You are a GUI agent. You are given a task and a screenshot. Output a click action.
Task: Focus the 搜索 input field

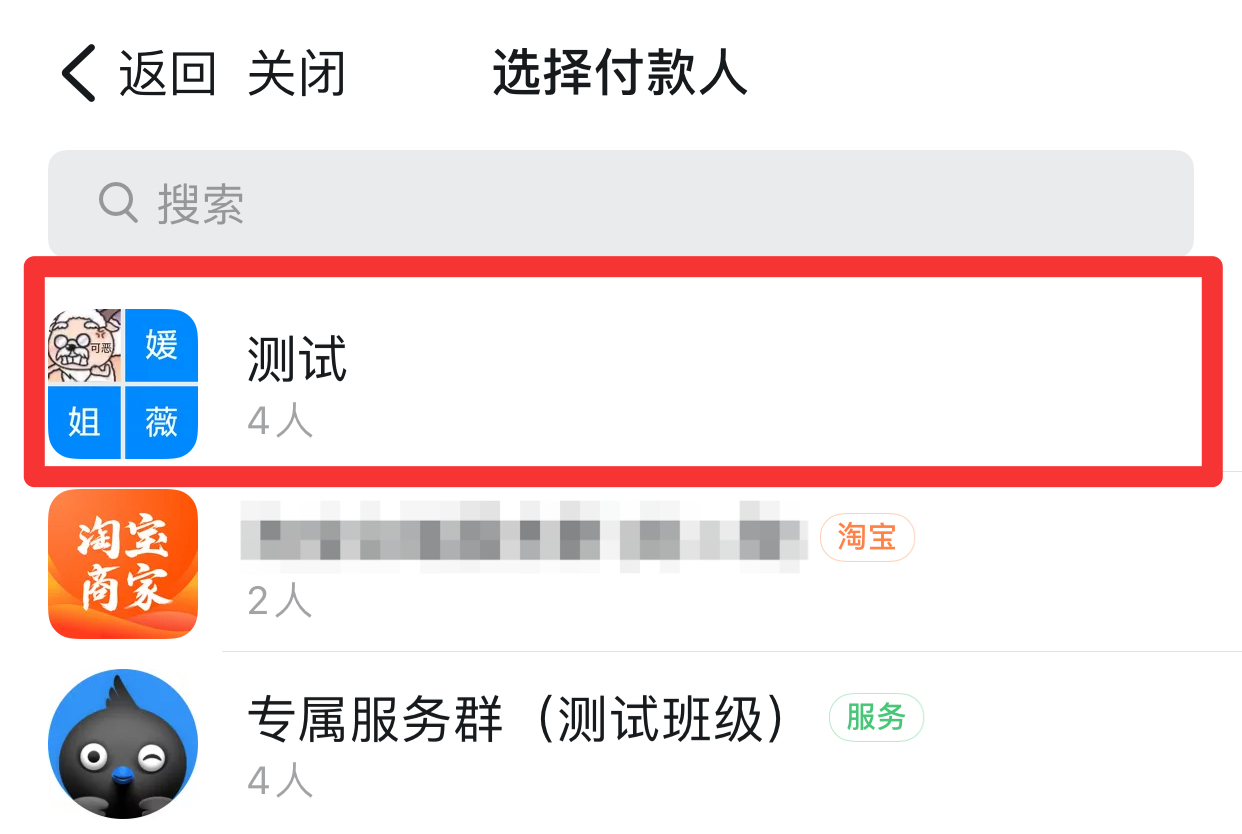(x=621, y=203)
